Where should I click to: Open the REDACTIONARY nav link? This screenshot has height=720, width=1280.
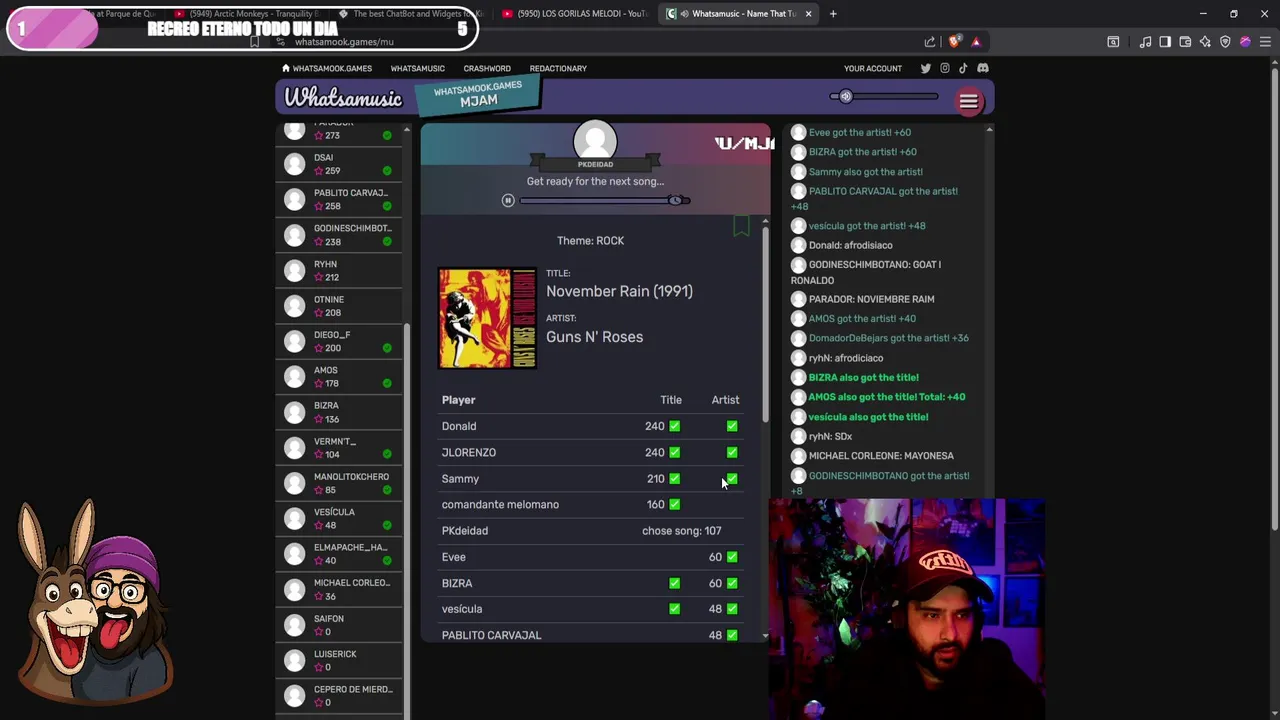click(558, 68)
